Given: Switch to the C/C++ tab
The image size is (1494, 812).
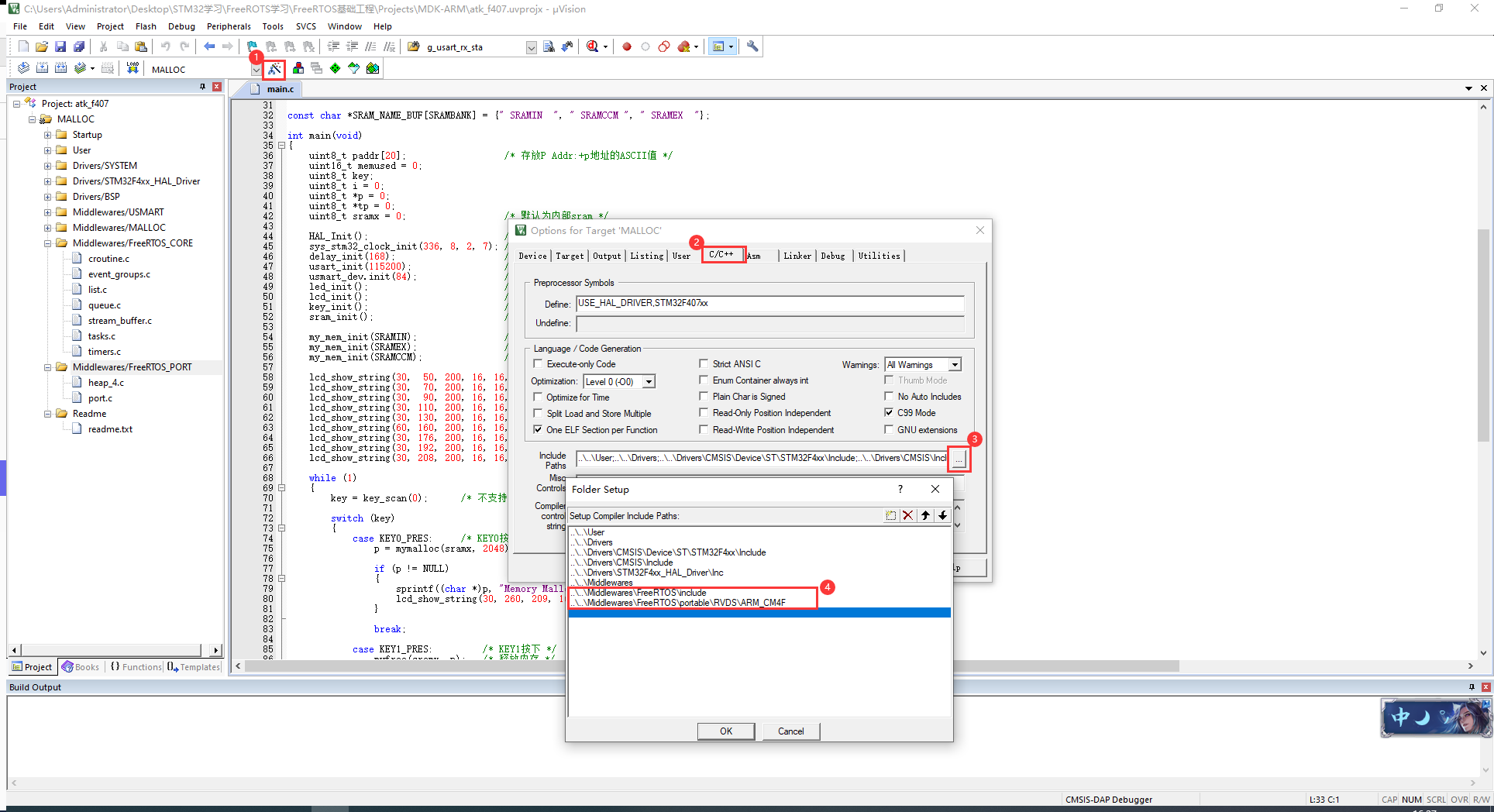Looking at the screenshot, I should (x=722, y=255).
